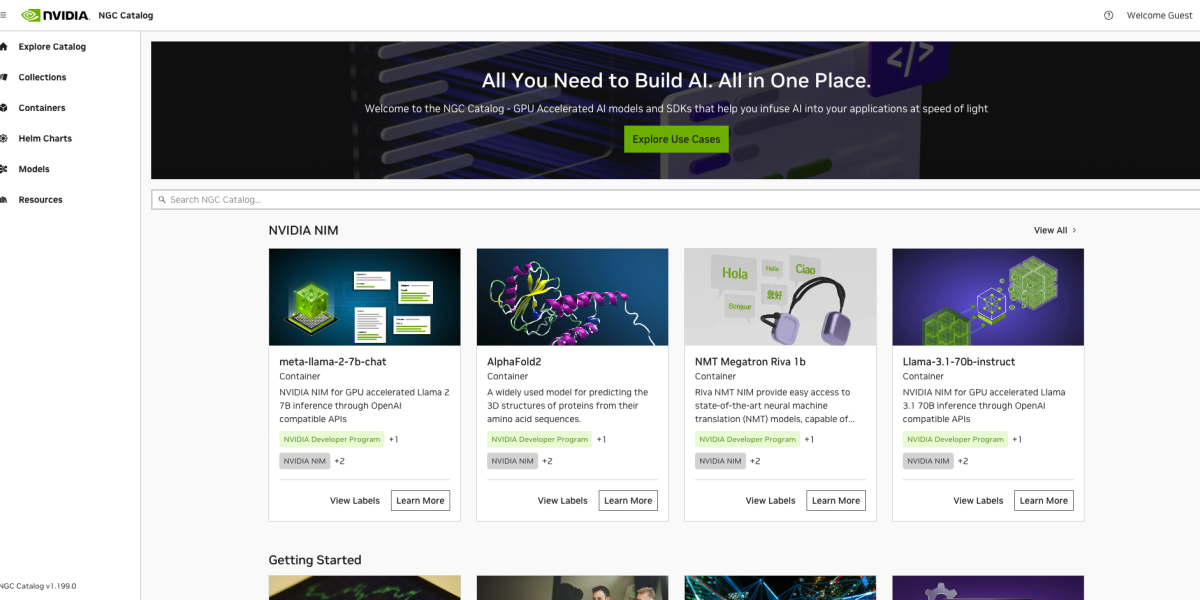Click the hamburger menu icon
Image resolution: width=1200 pixels, height=600 pixels.
3,15
